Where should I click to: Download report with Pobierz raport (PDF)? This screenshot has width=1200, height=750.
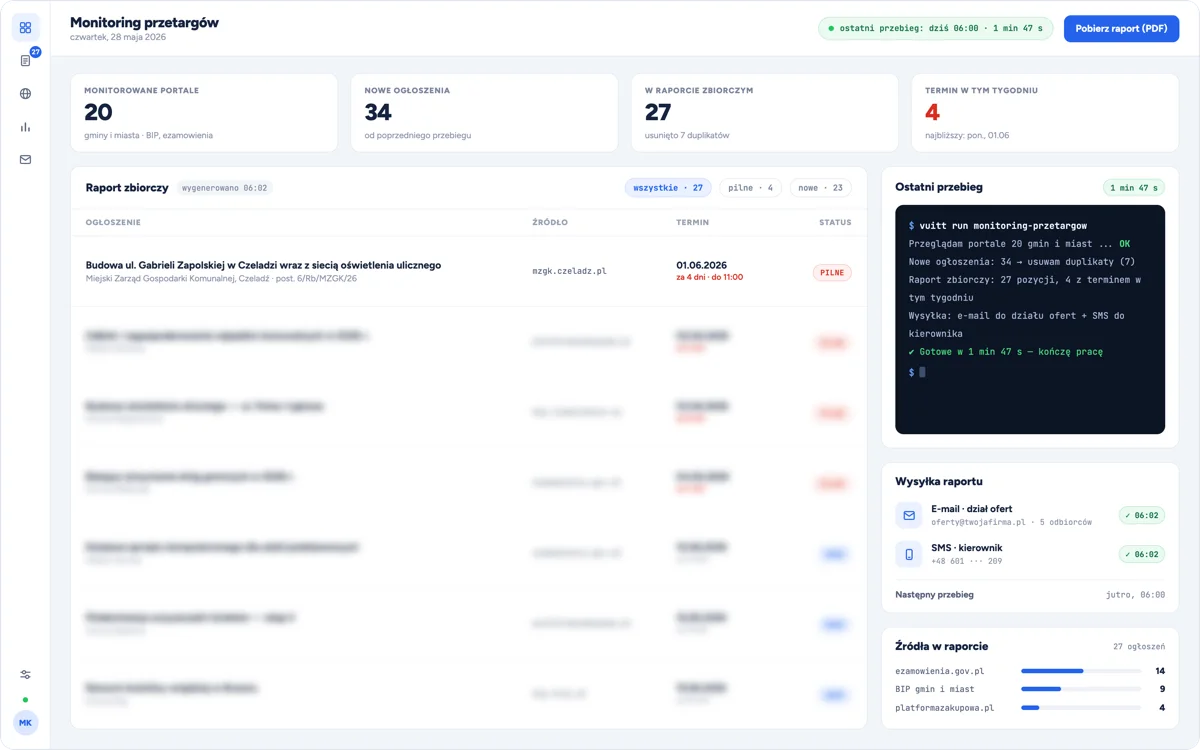(1121, 28)
